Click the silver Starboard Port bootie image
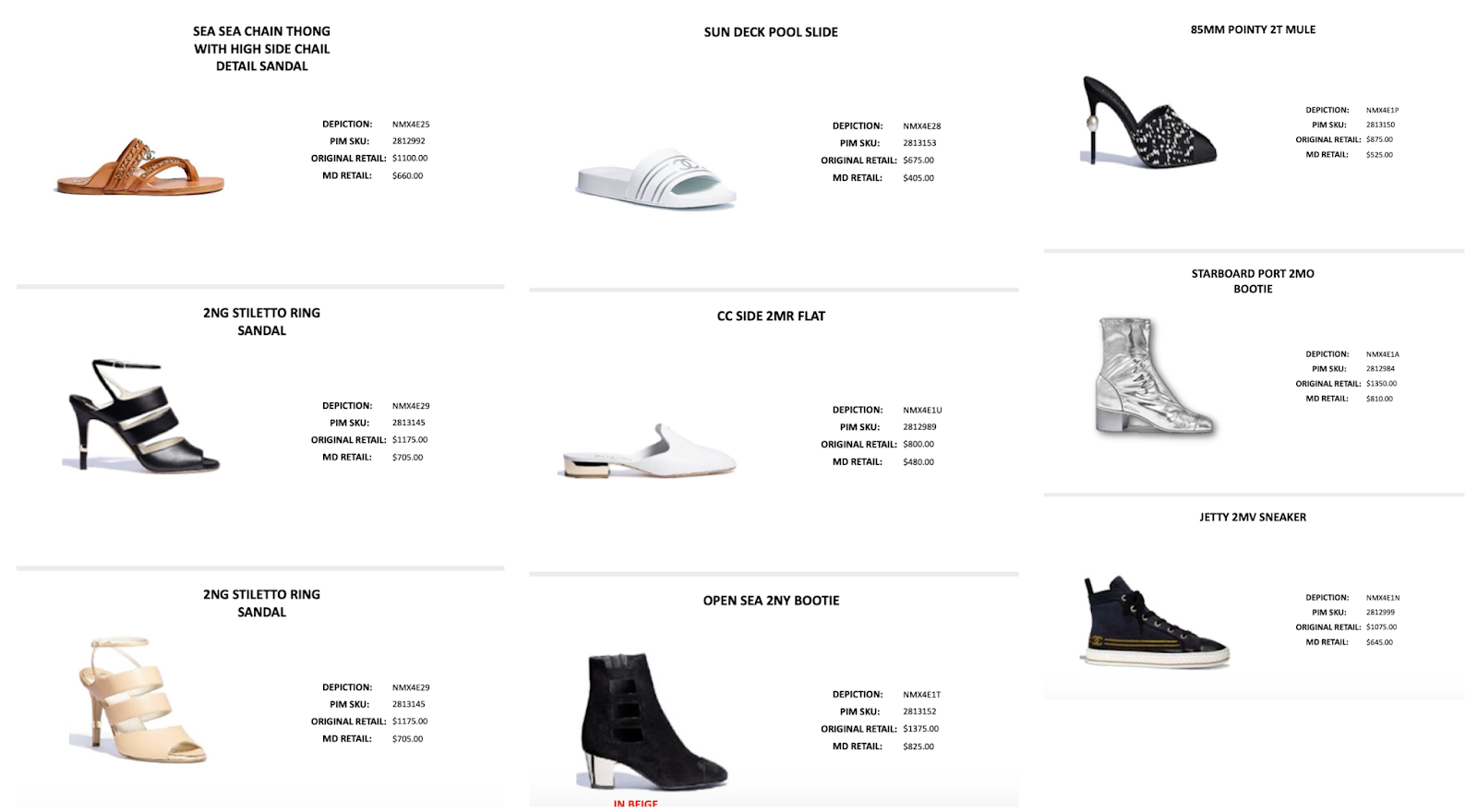 coord(1155,376)
